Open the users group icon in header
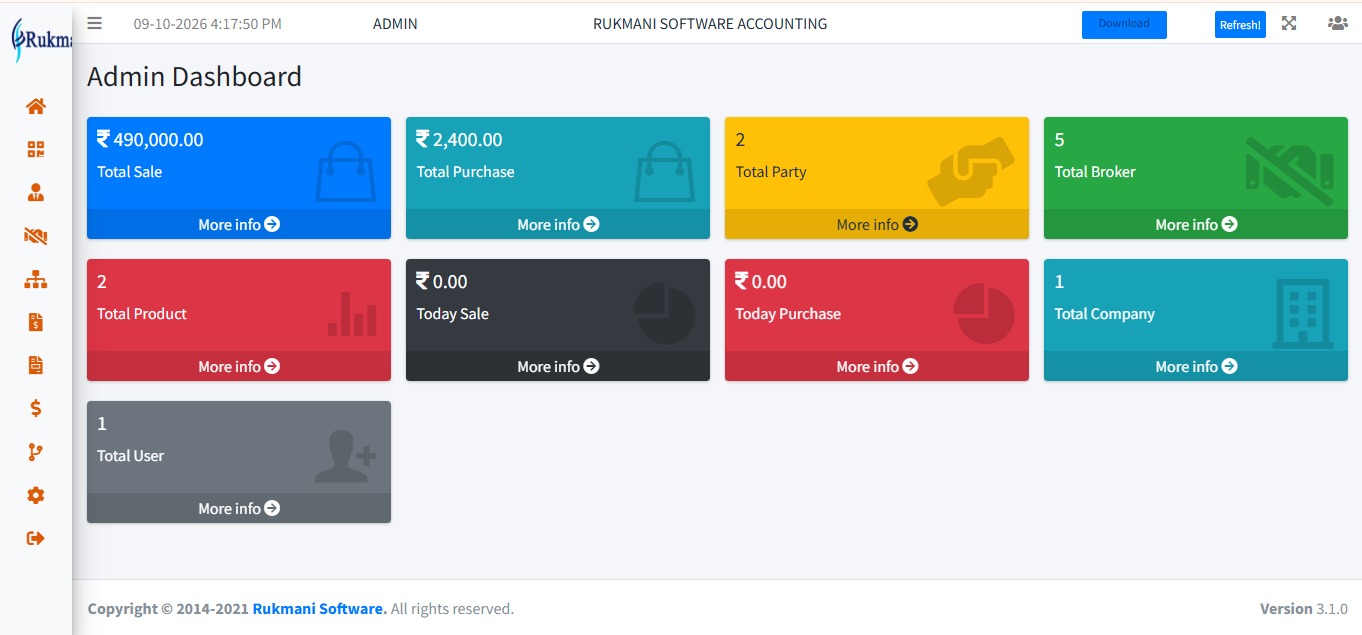 pos(1338,23)
